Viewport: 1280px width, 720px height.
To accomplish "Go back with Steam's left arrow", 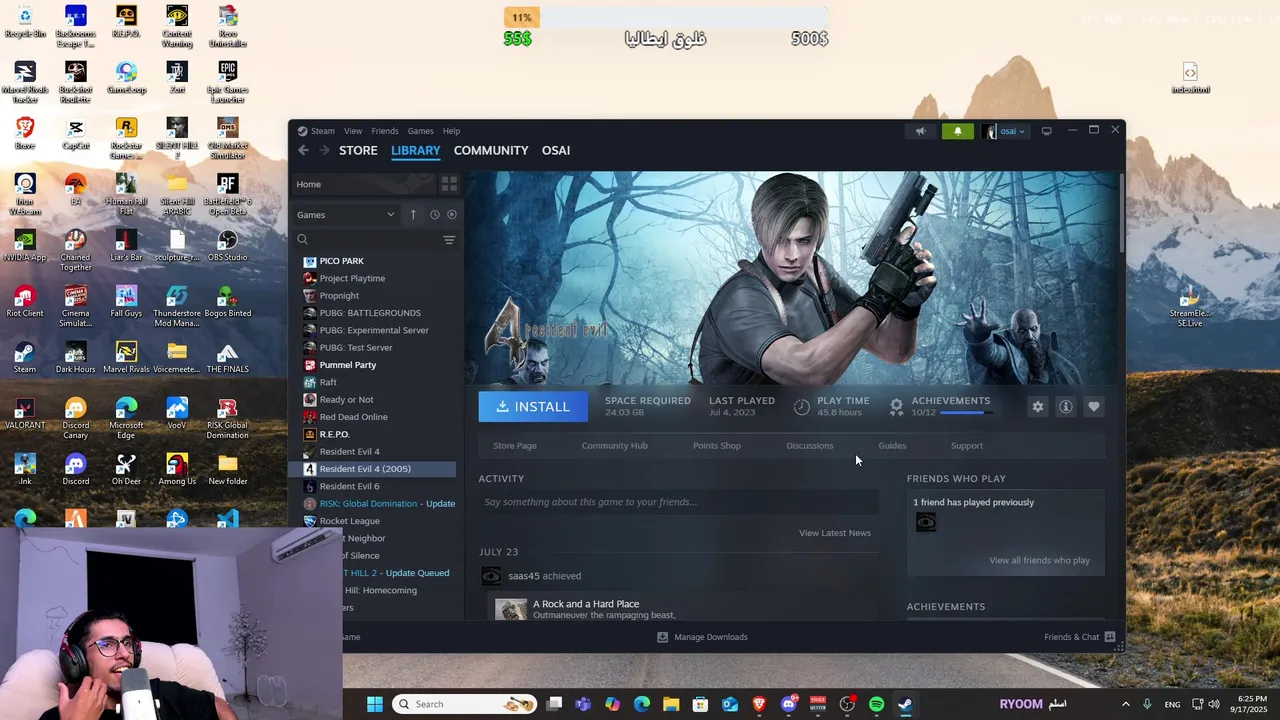I will 303,150.
